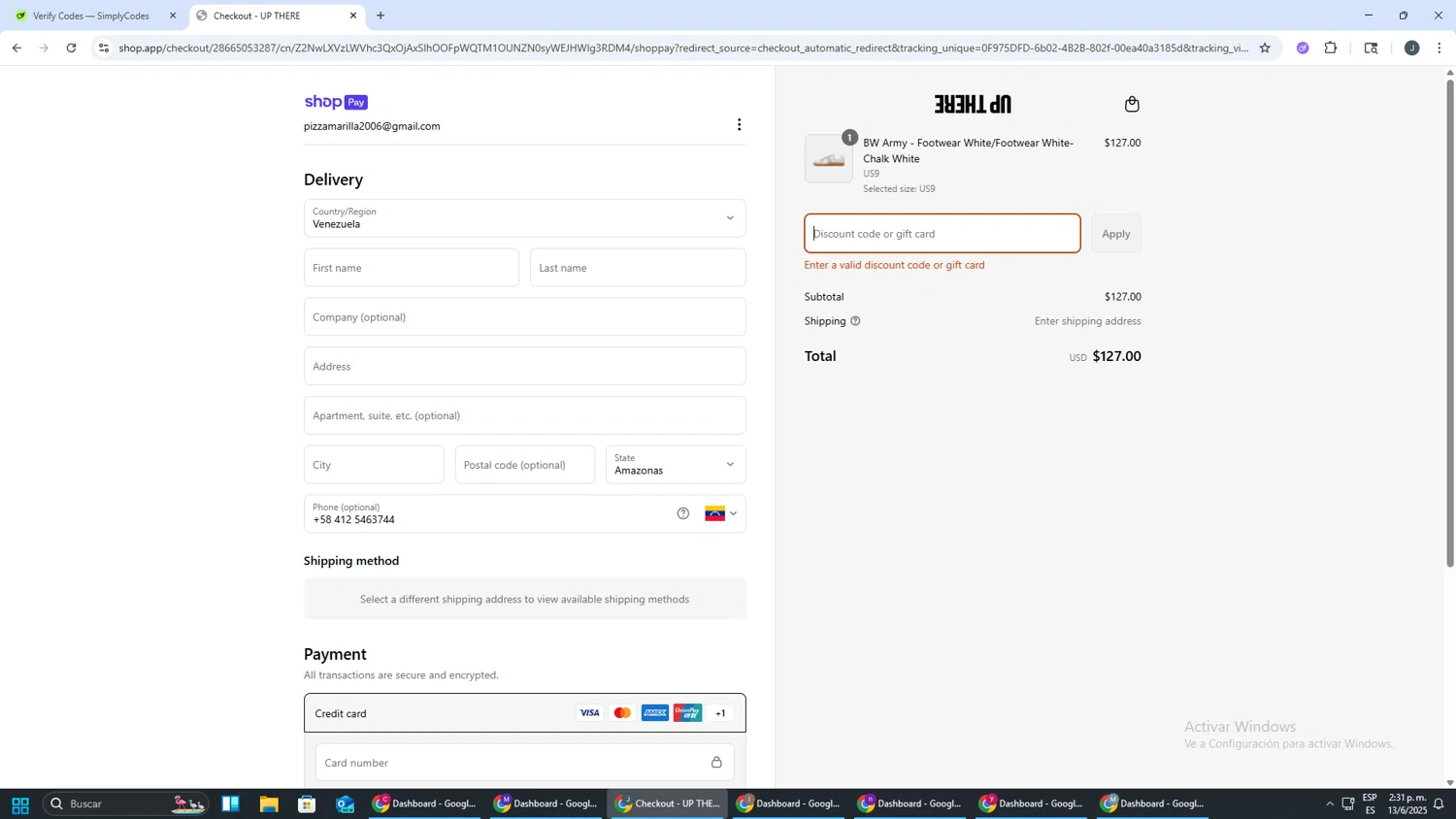This screenshot has height=819, width=1456.
Task: Click the Apply discount button
Action: pos(1115,234)
